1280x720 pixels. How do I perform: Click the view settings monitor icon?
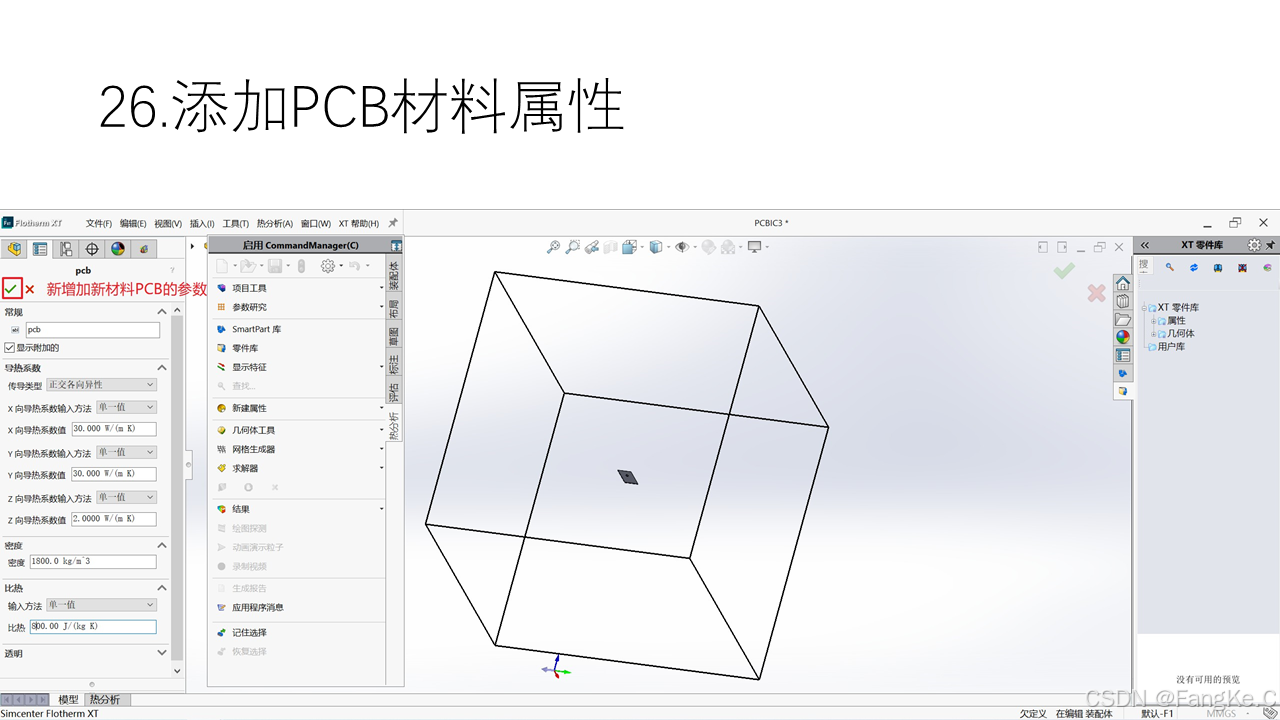click(x=756, y=247)
